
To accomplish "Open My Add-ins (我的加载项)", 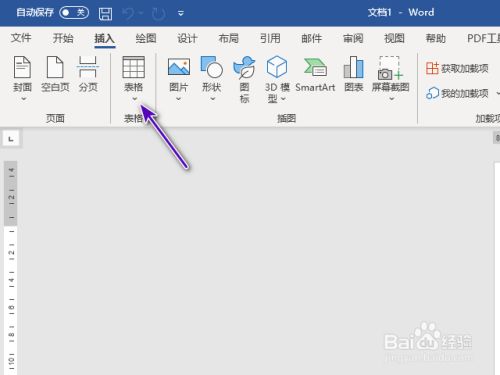I will coord(457,93).
